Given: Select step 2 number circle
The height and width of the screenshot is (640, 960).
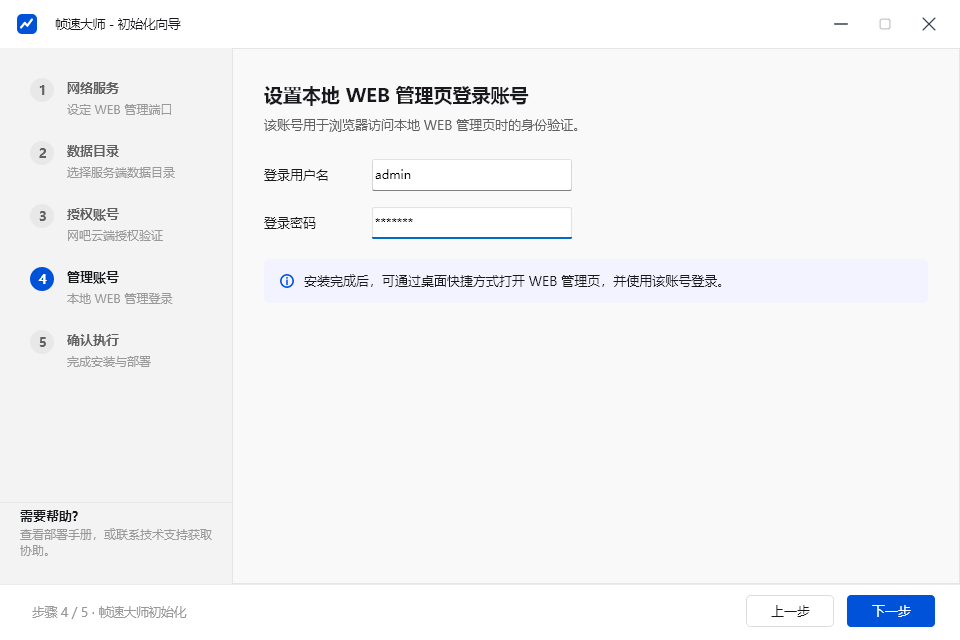Looking at the screenshot, I should pyautogui.click(x=42, y=153).
